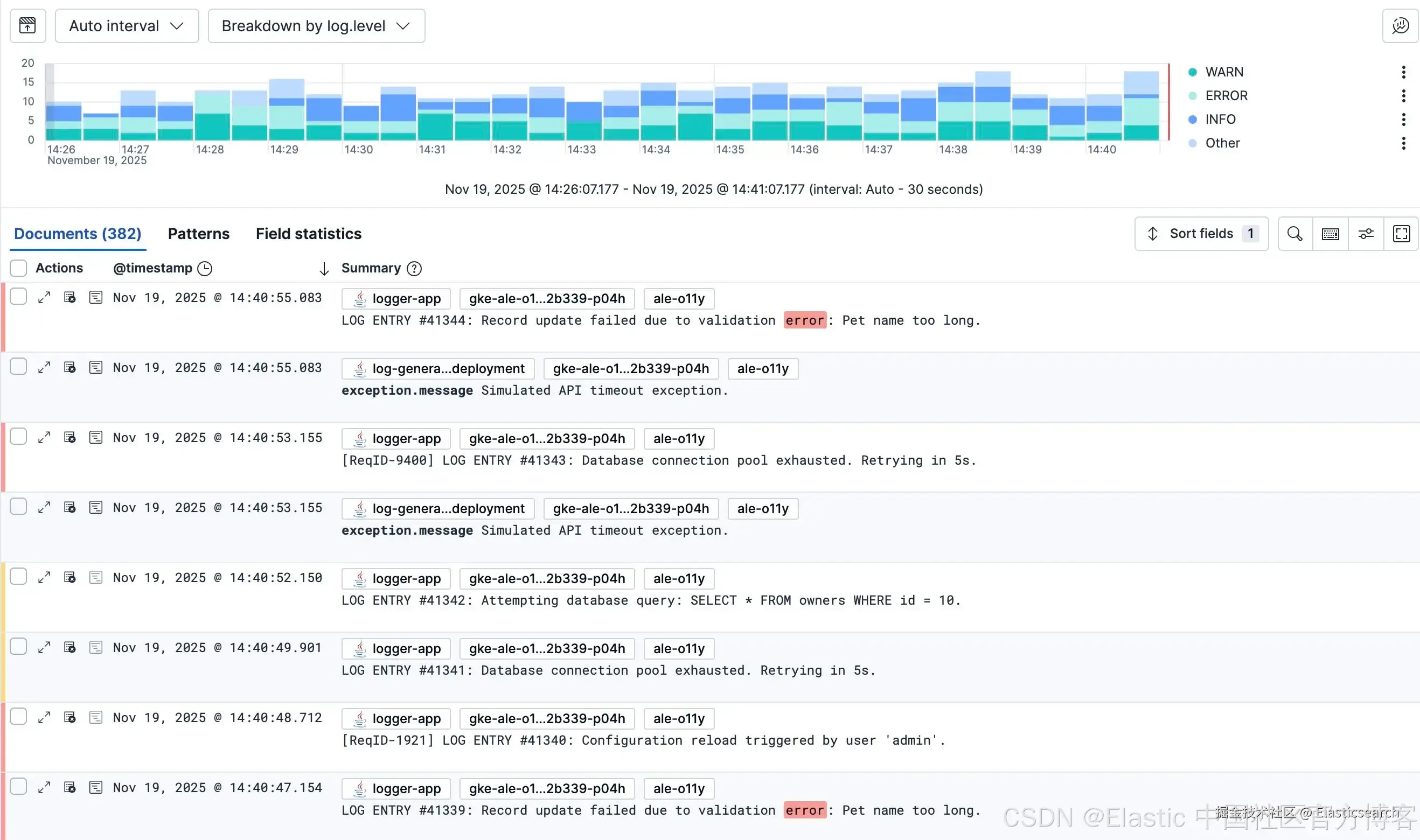This screenshot has width=1420, height=840.
Task: Click the hide chart icon at top left
Action: pyautogui.click(x=27, y=25)
